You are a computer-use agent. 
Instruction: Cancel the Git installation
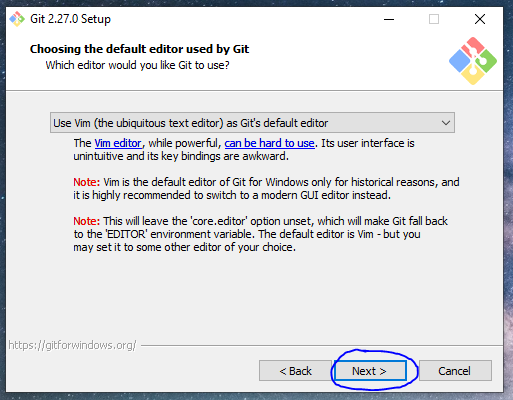pyautogui.click(x=455, y=371)
